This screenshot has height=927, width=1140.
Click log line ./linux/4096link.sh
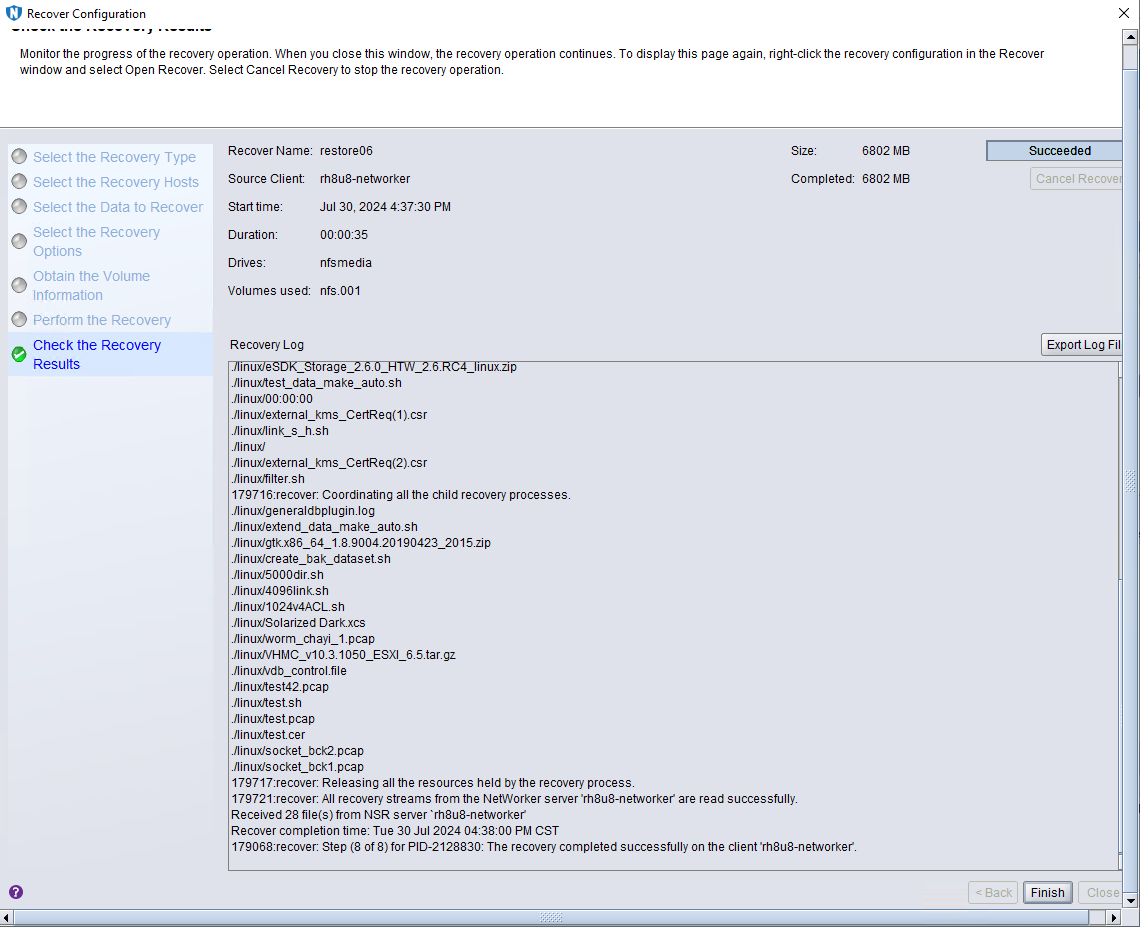coord(280,590)
